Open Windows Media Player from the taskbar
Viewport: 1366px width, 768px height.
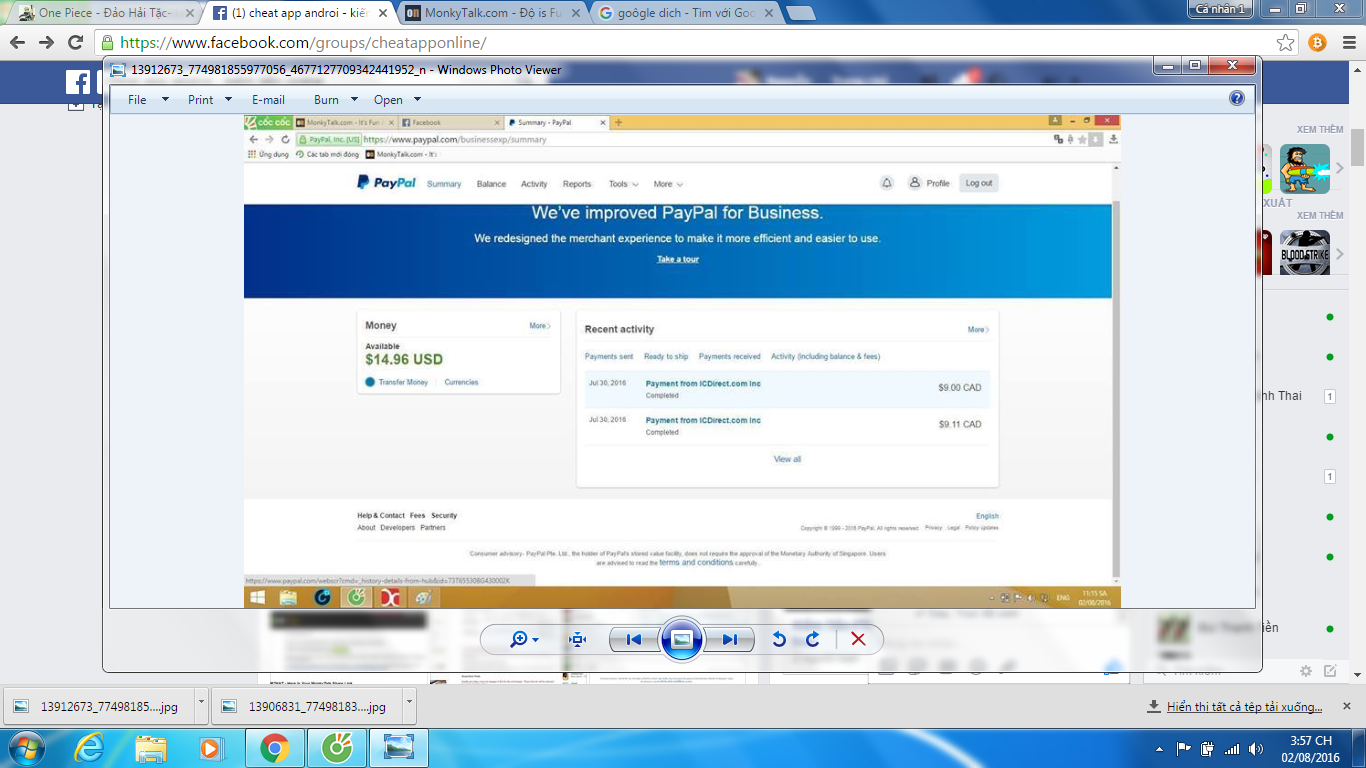coord(210,748)
